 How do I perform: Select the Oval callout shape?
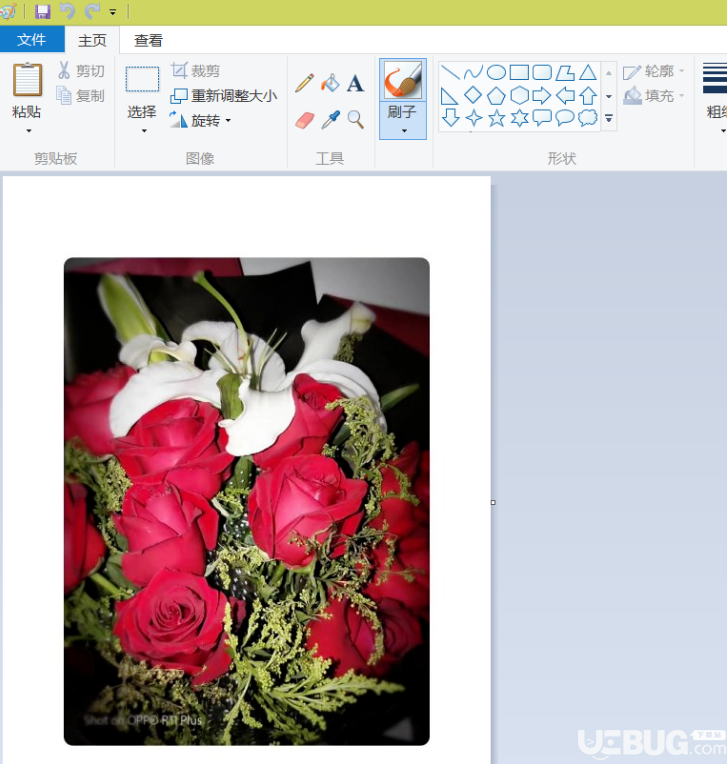pyautogui.click(x=565, y=118)
